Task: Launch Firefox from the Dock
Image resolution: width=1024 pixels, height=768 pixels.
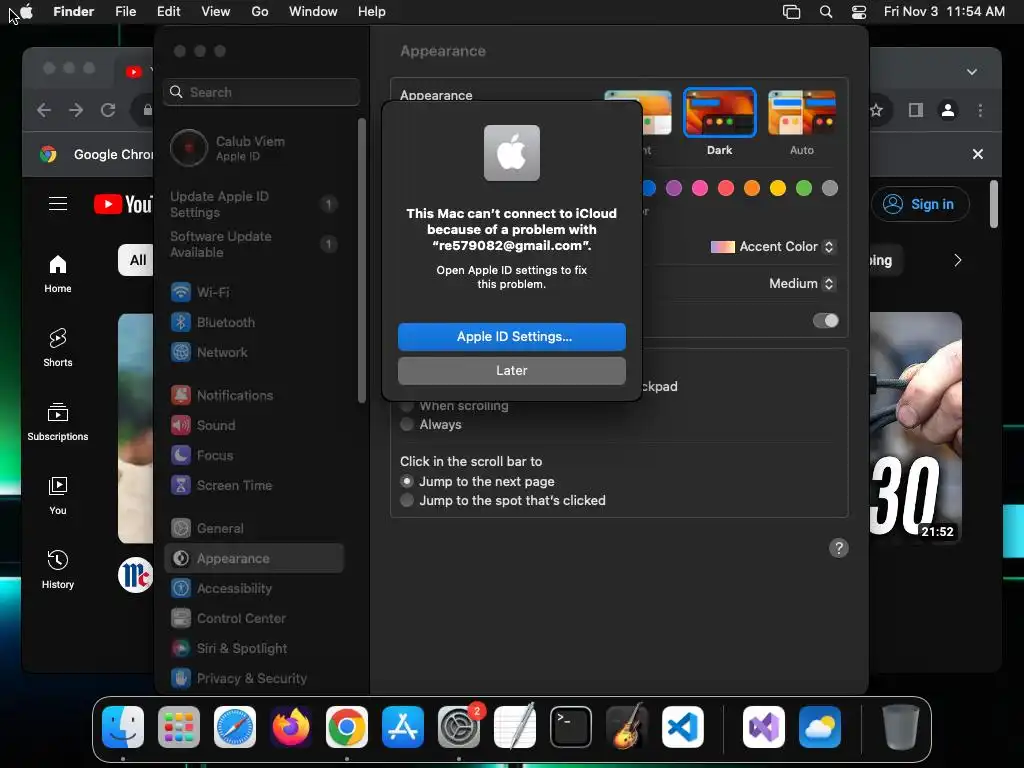Action: pyautogui.click(x=291, y=727)
